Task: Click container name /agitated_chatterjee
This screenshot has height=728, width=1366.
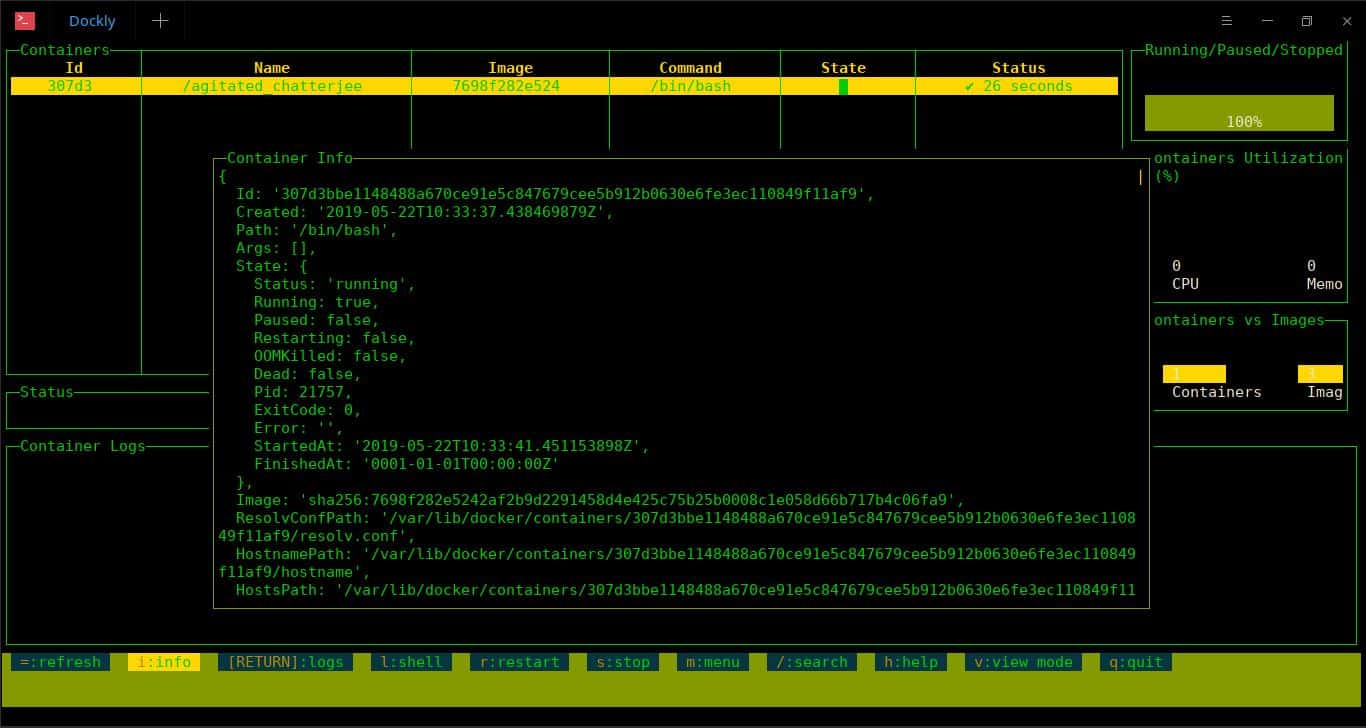Action: tap(272, 86)
